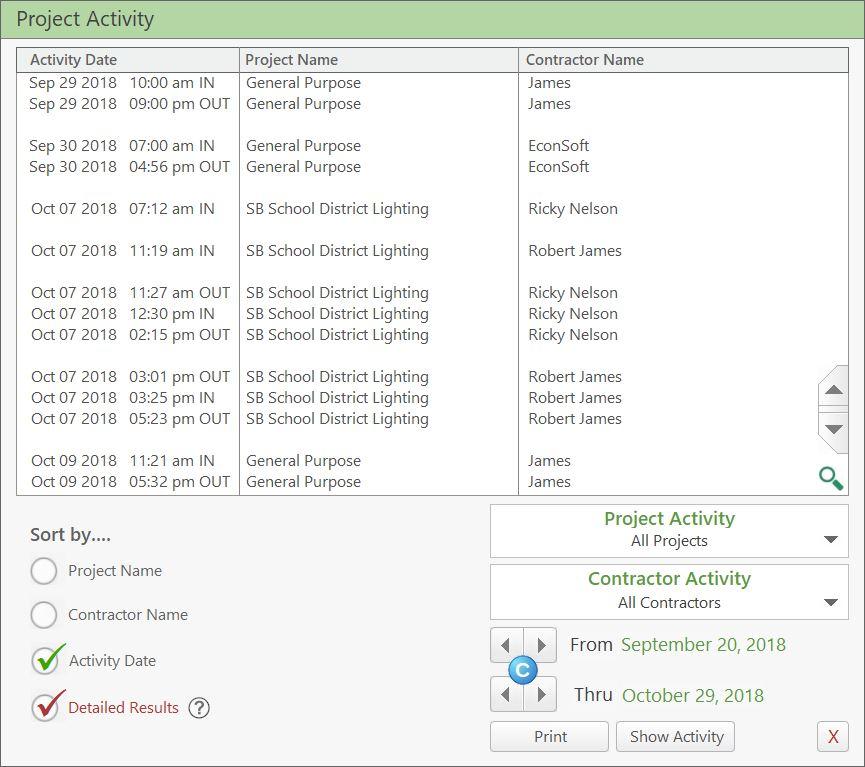Viewport: 865px width, 767px height.
Task: Click the Contractor Name column header
Action: coord(684,60)
